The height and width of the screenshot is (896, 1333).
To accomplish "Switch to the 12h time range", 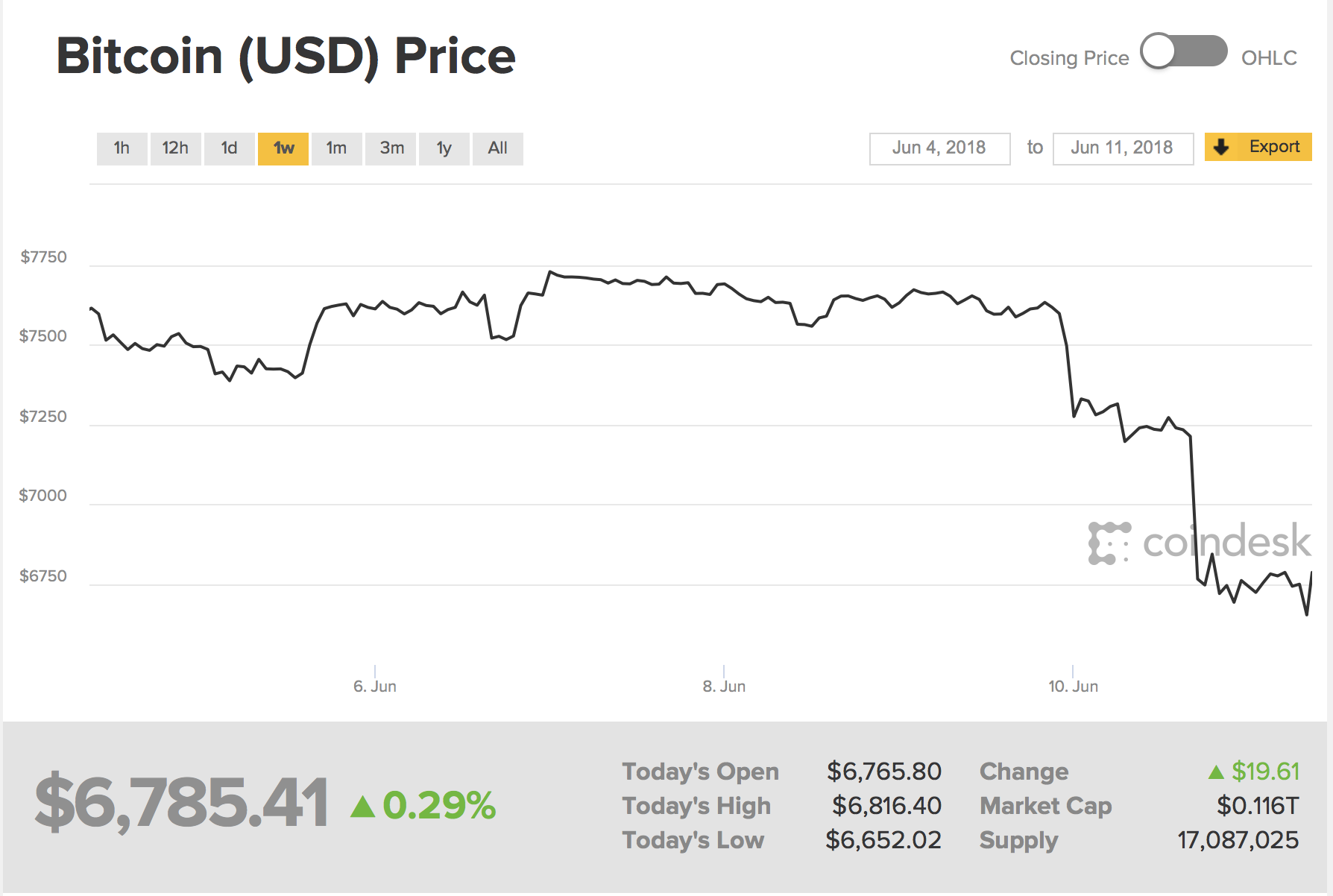I will pos(175,148).
